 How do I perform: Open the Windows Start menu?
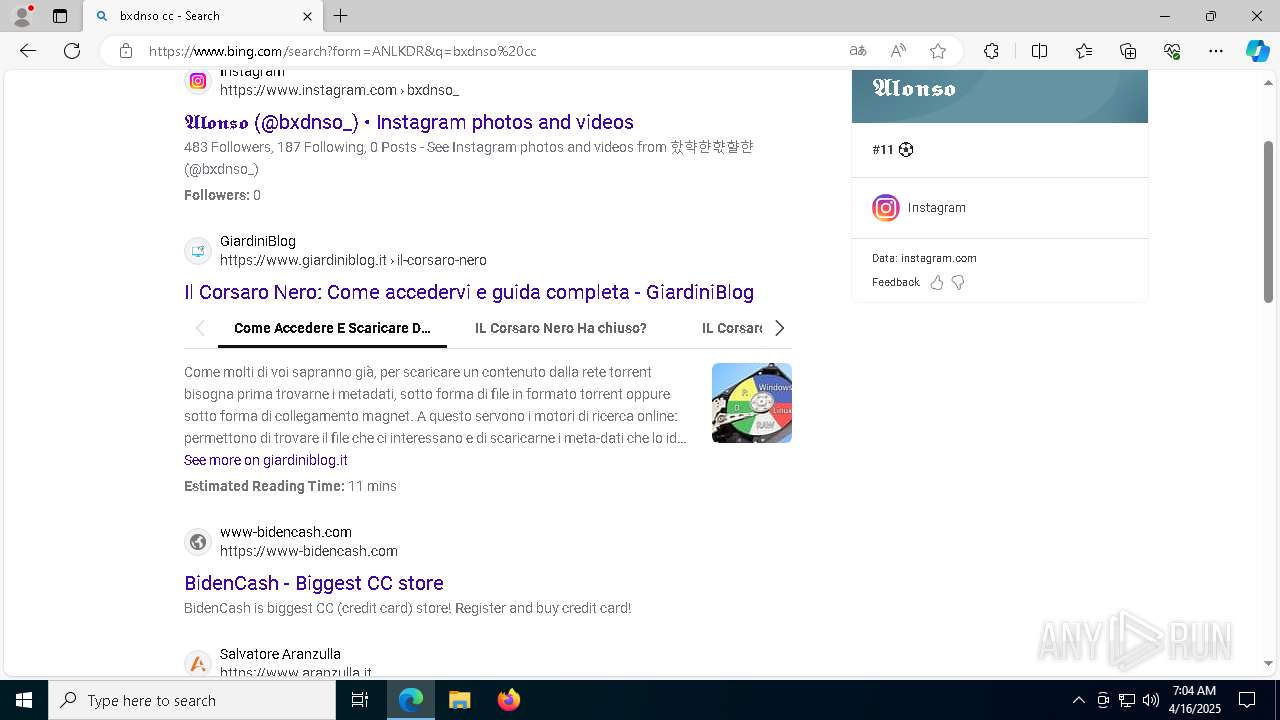point(24,700)
